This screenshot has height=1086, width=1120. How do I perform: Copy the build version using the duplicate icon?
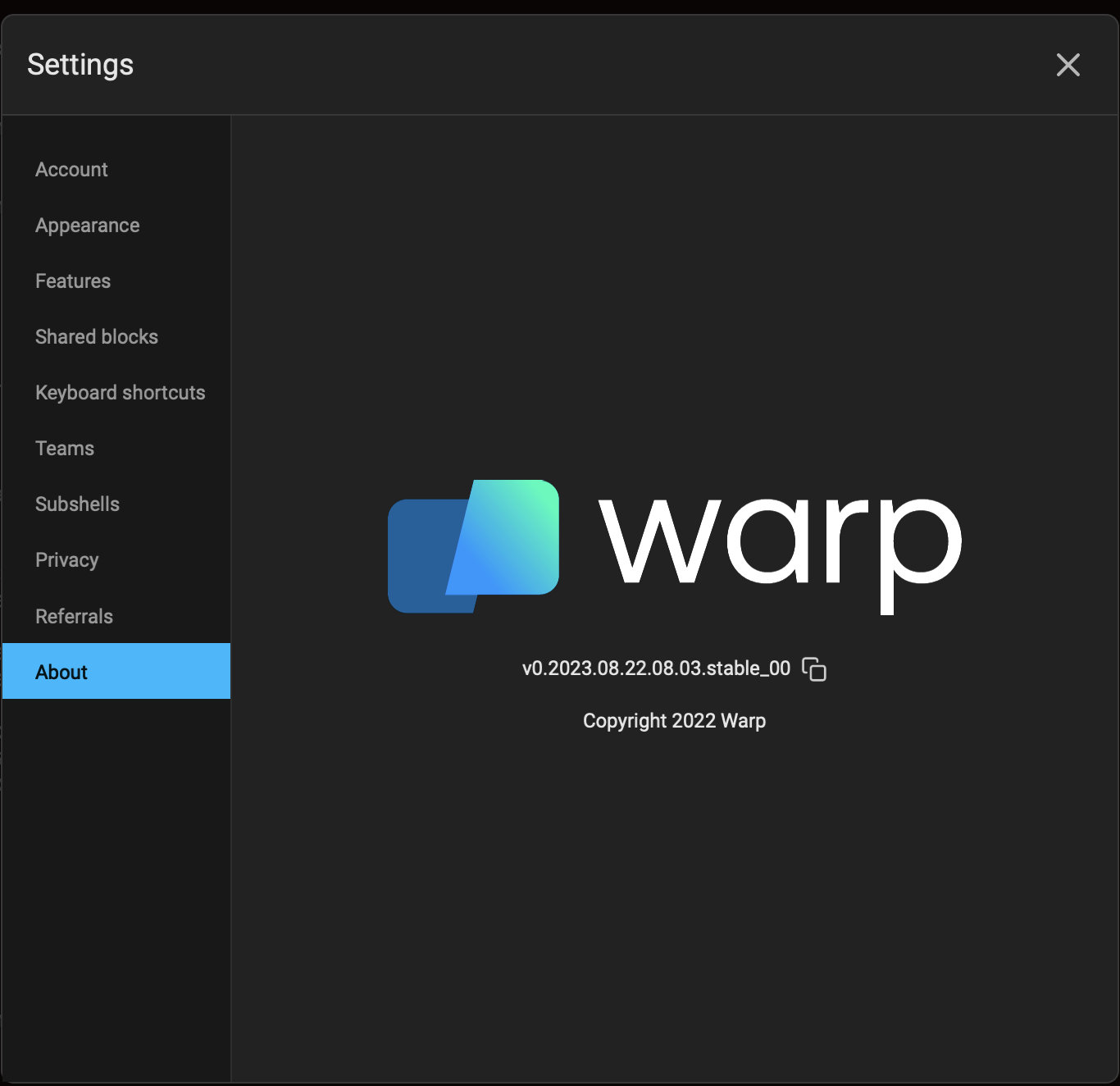(x=816, y=669)
